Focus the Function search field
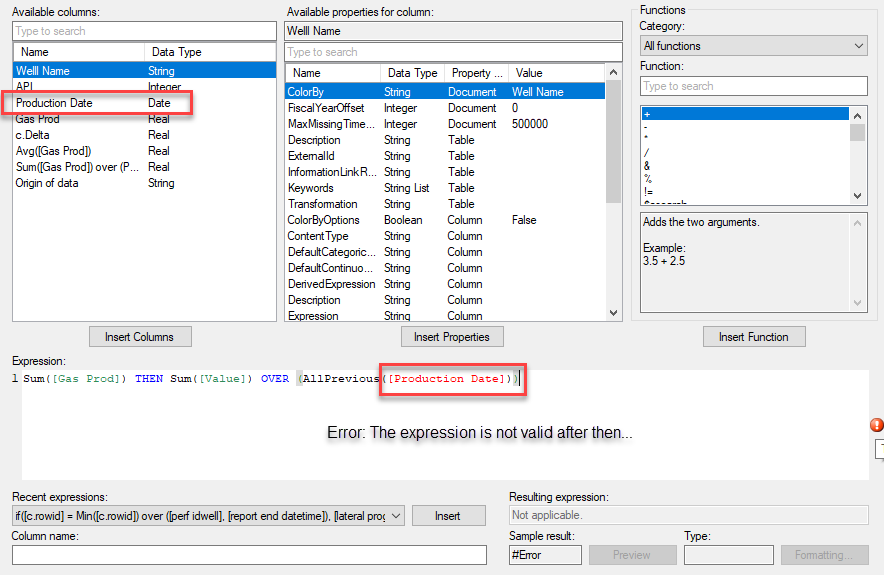Screen dimensions: 884x575 754,86
